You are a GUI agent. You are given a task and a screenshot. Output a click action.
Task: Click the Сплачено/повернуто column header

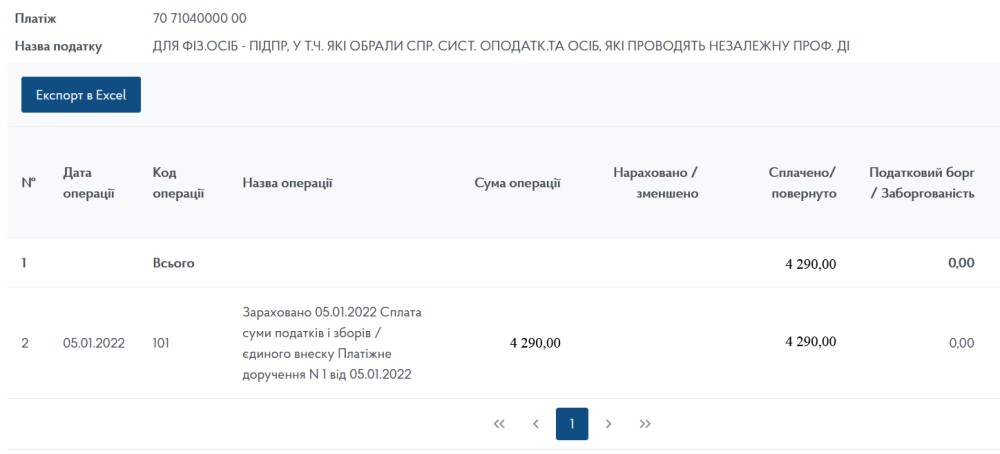pos(802,183)
